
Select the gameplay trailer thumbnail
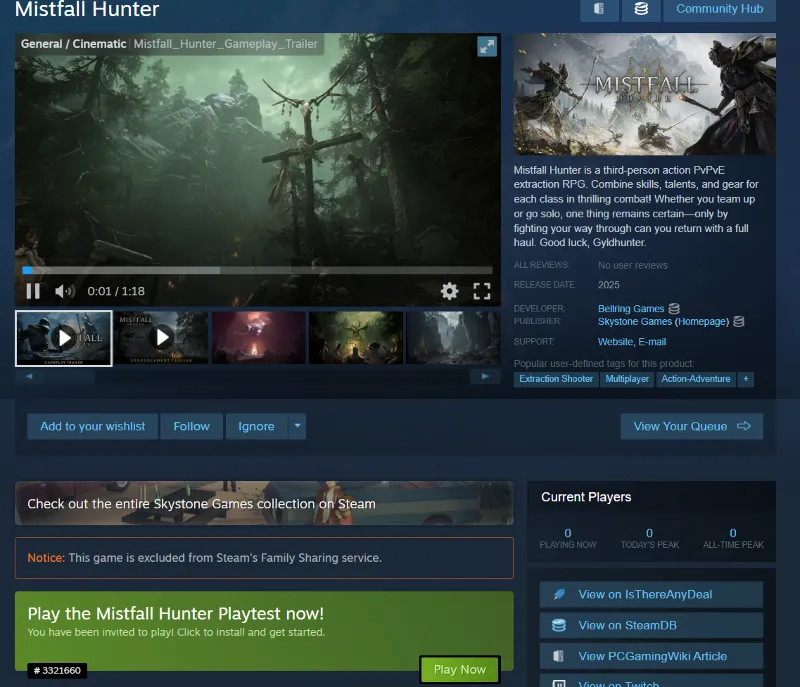pos(64,338)
